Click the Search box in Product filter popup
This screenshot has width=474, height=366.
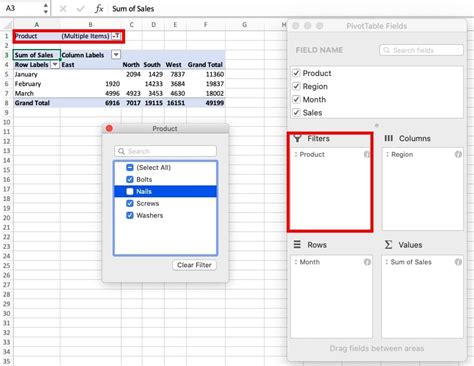(x=165, y=151)
